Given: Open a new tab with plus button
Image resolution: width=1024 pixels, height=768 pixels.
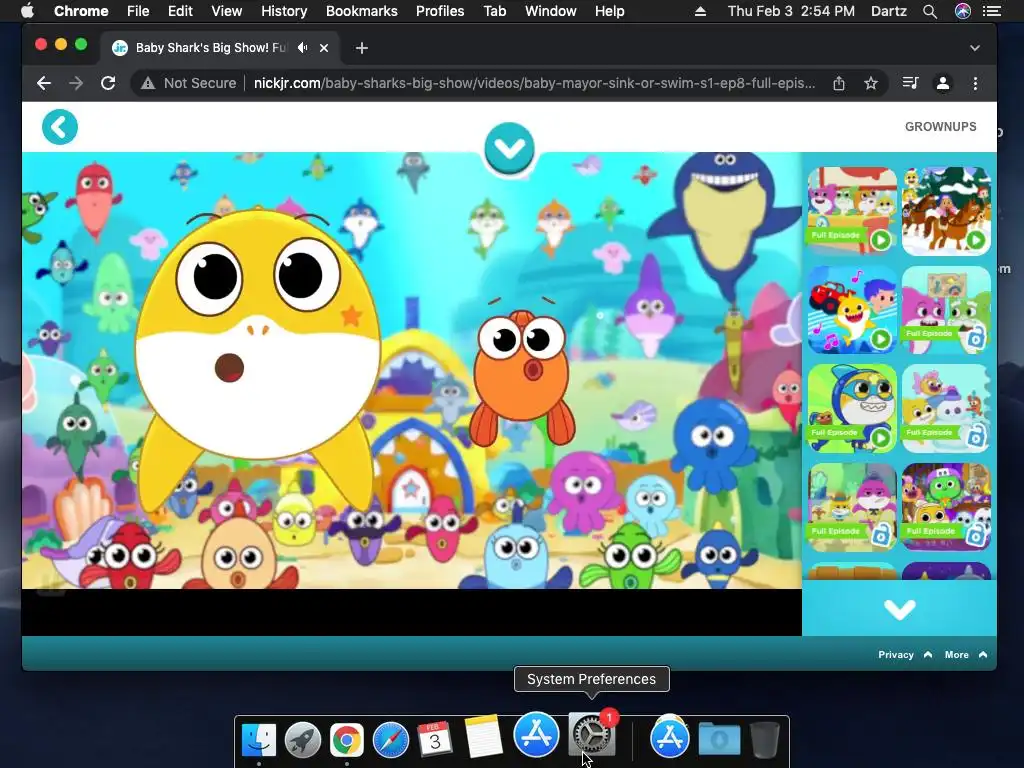Looking at the screenshot, I should click(x=362, y=48).
